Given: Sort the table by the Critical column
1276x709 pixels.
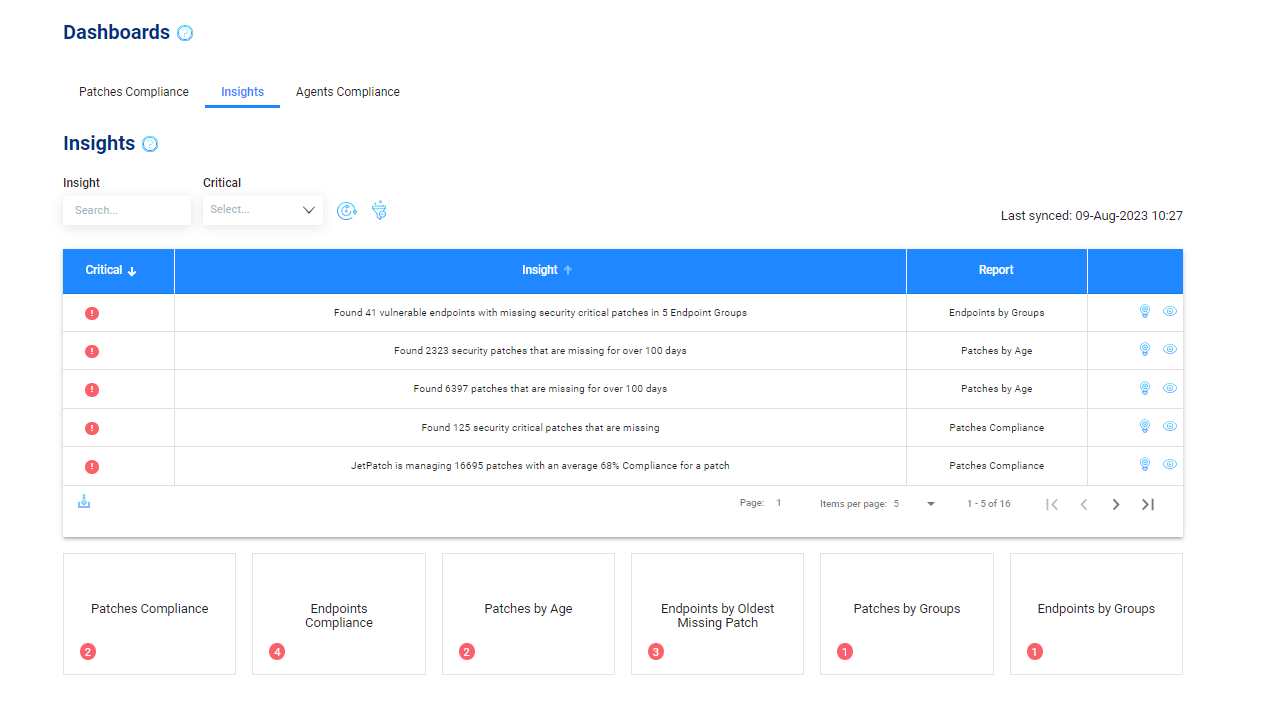Looking at the screenshot, I should (x=110, y=271).
